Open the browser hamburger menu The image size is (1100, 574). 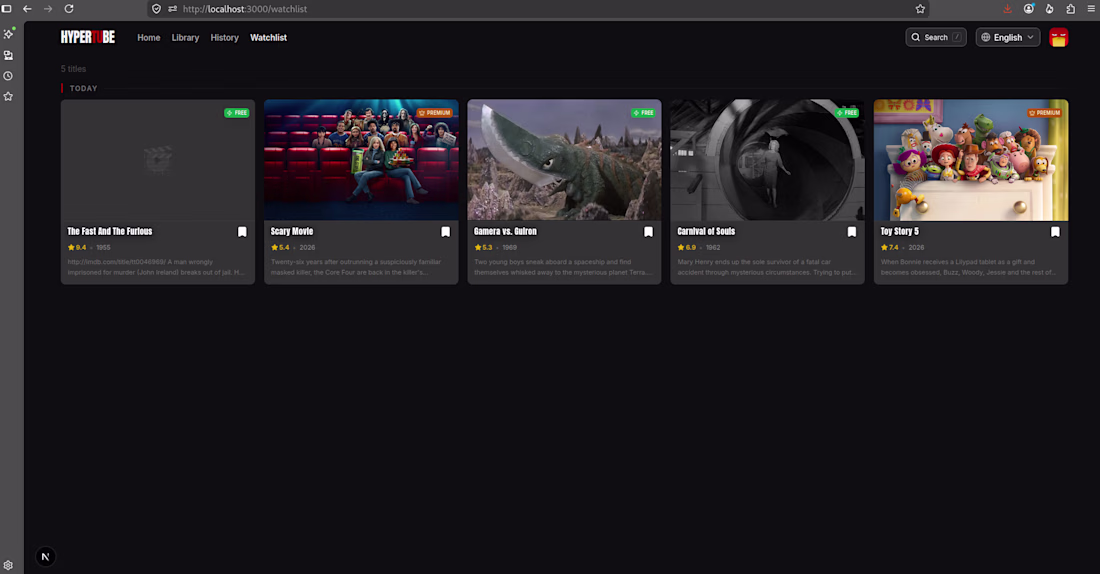tap(1091, 9)
